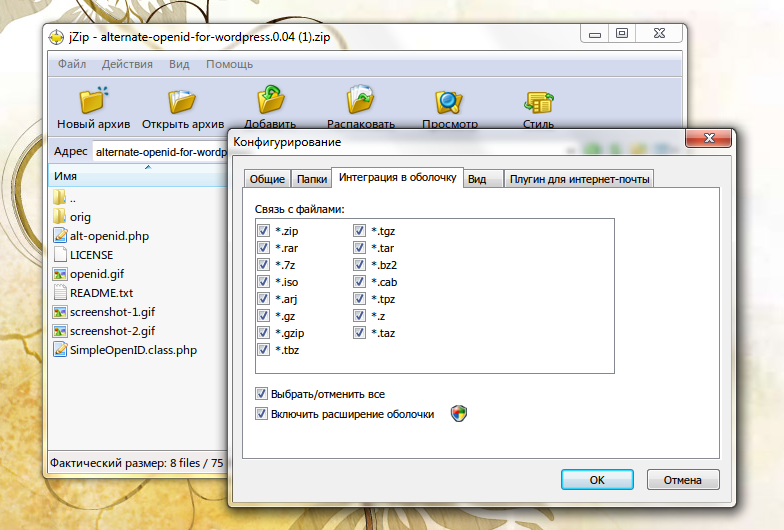Select the alt-openid.php file name

(x=110, y=236)
